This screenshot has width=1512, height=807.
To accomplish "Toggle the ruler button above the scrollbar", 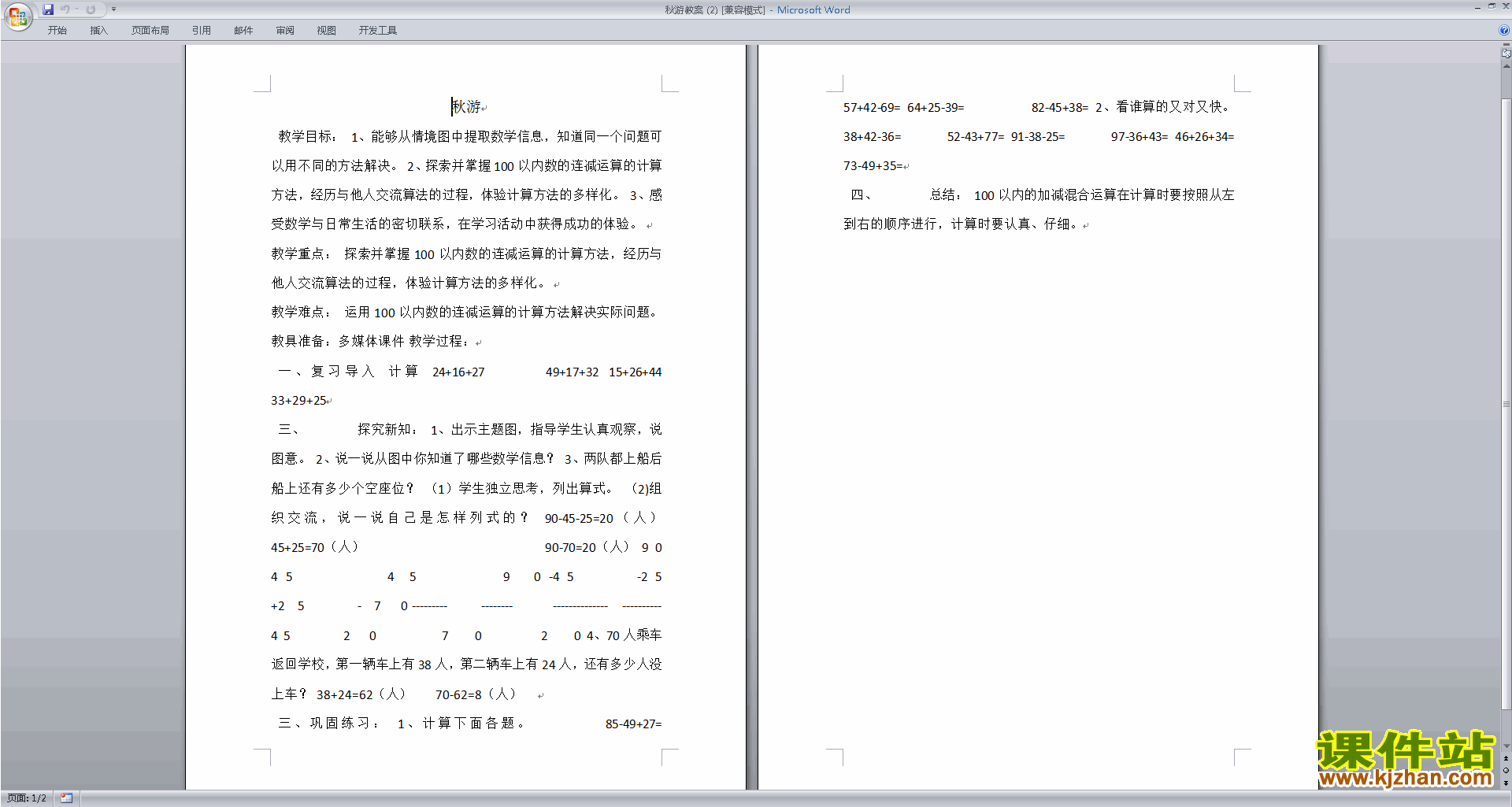I will (x=1506, y=54).
